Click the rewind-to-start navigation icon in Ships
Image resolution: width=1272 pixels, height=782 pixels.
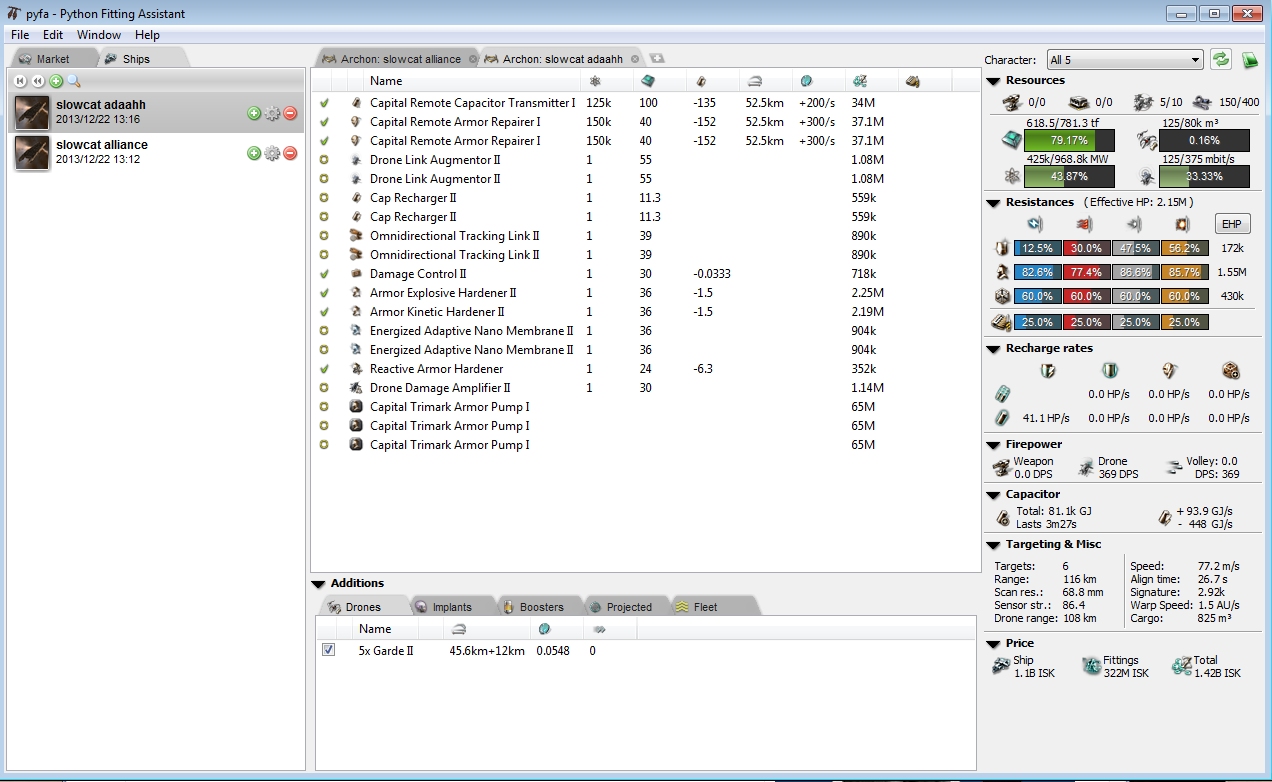coord(20,81)
